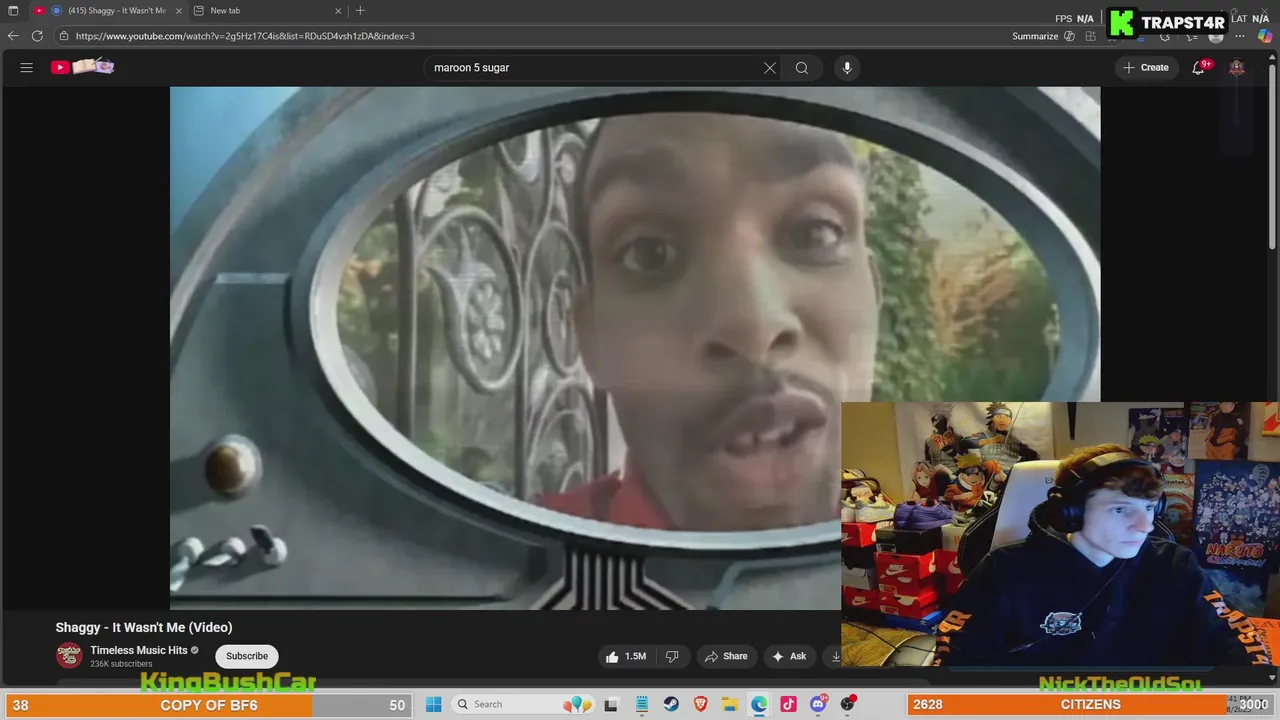
Task: Open OBS Studio from taskbar
Action: pyautogui.click(x=848, y=704)
